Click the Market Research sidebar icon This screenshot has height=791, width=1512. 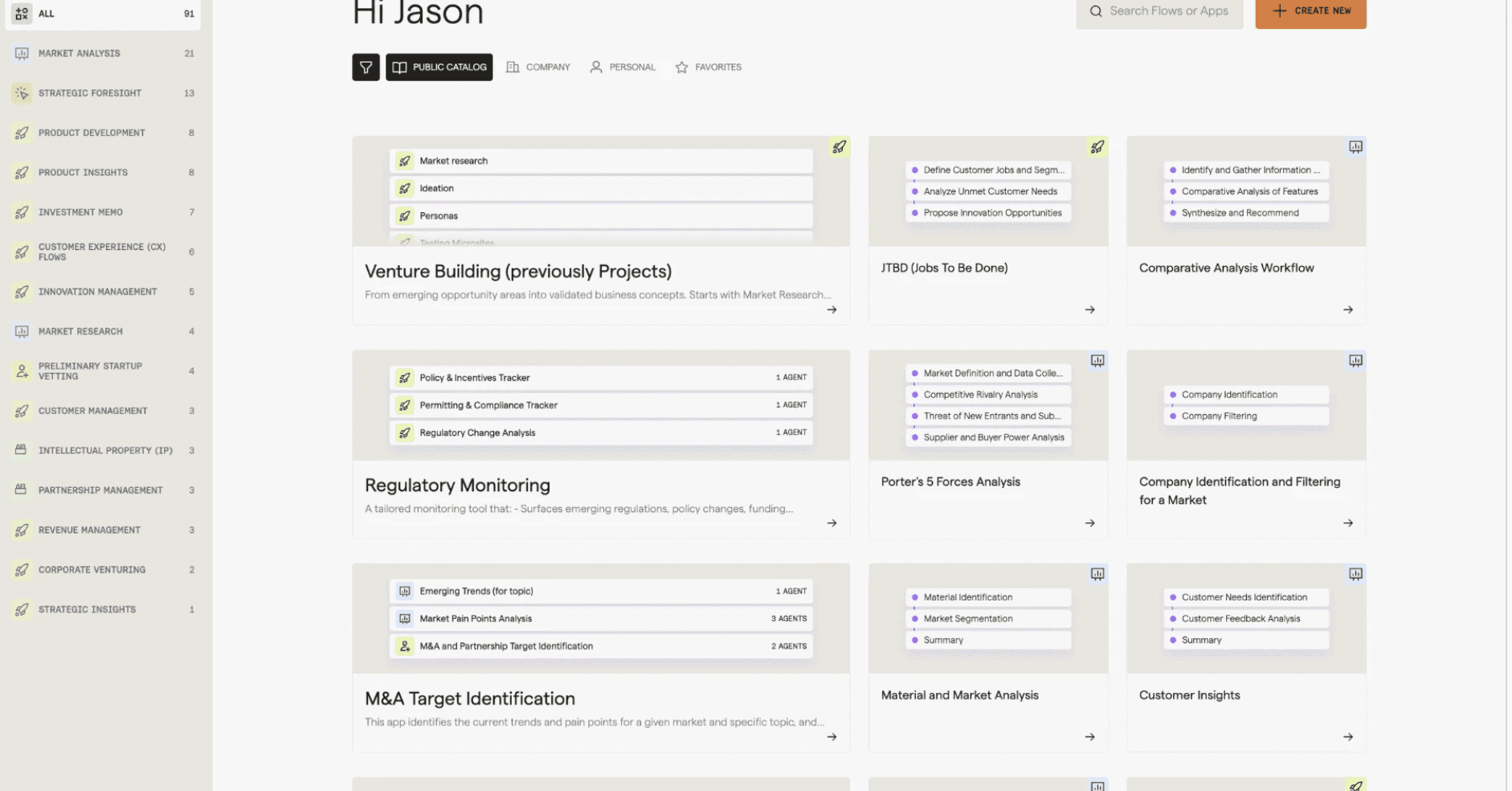22,331
